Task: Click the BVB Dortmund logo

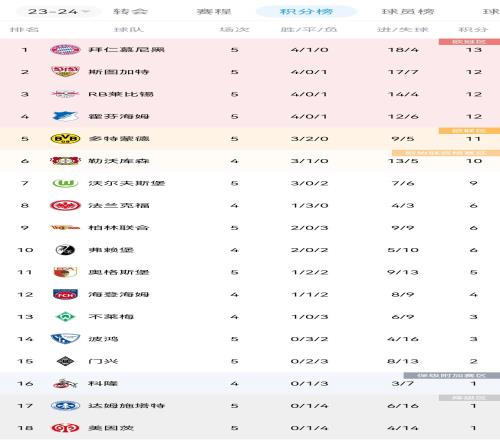Action: coord(65,138)
